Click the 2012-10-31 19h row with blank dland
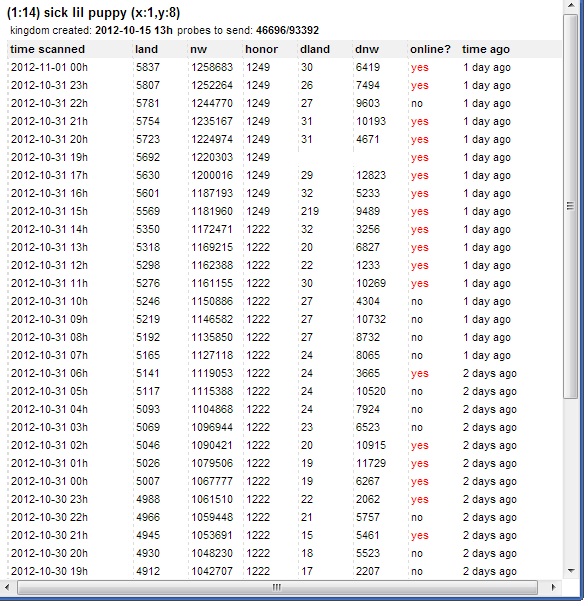The width and height of the screenshot is (588, 606). click(x=284, y=157)
